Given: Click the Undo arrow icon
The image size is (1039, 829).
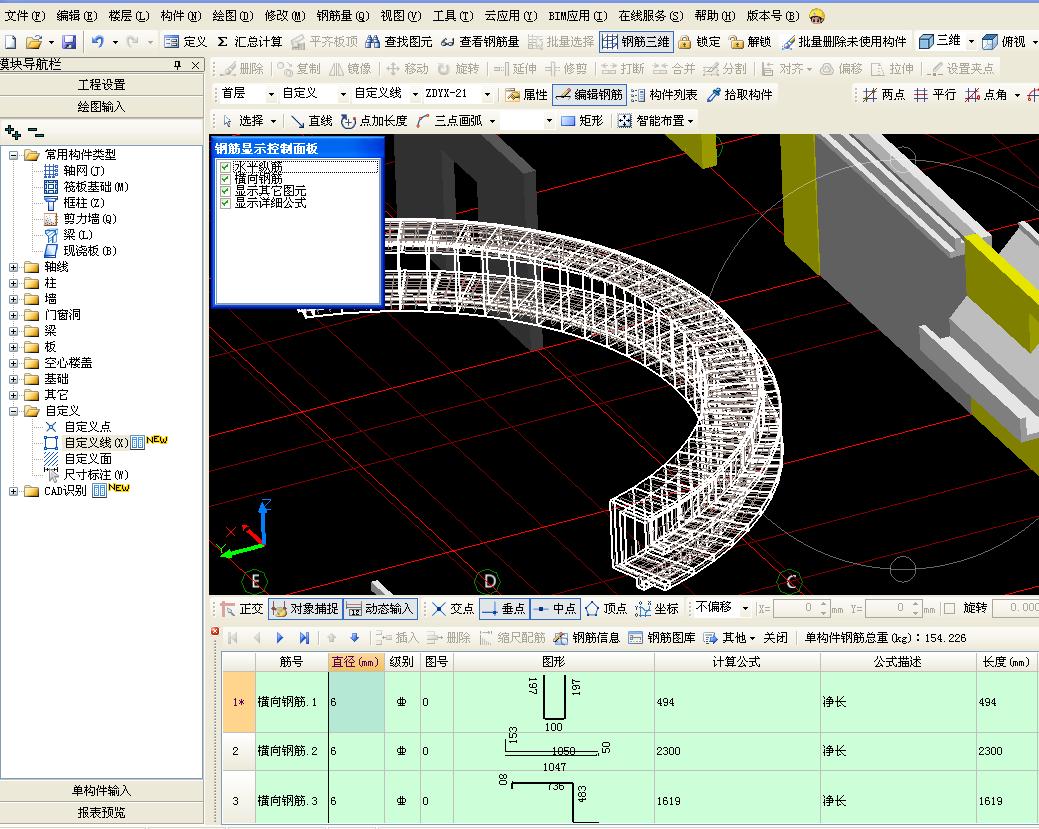Looking at the screenshot, I should point(97,42).
